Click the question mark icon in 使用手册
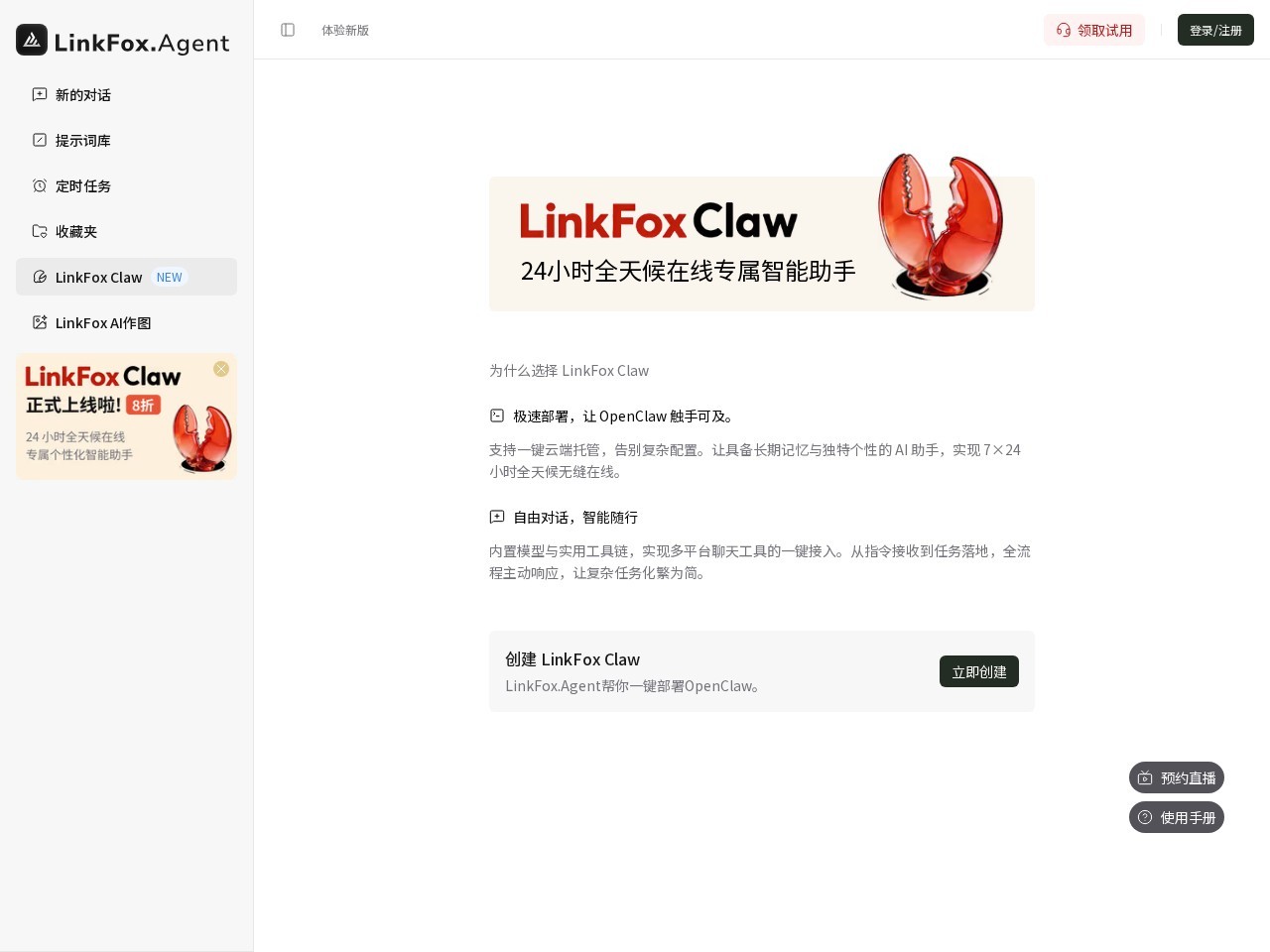Screen dimensions: 1270x952 point(1145,817)
